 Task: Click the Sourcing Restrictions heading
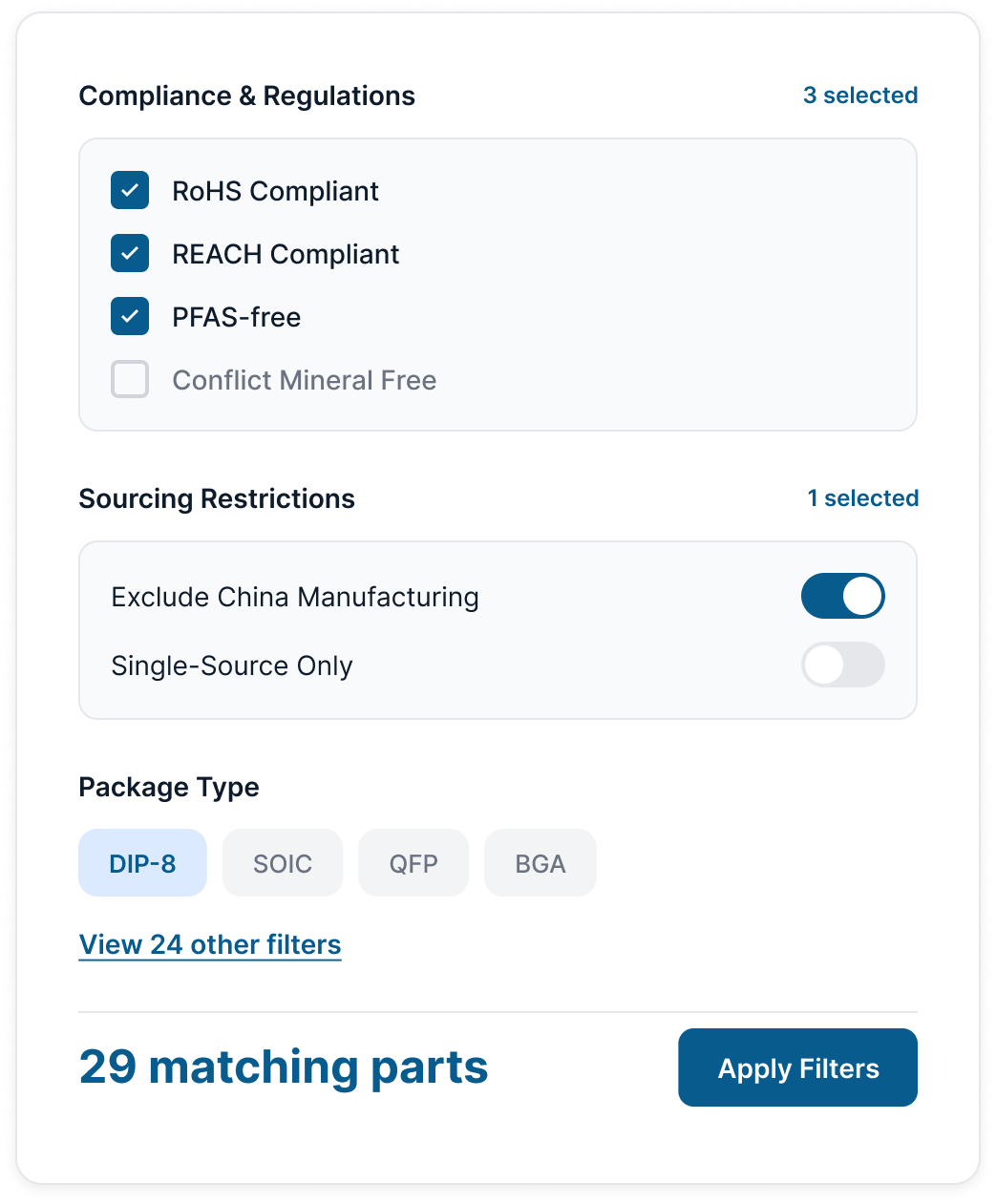(x=217, y=498)
